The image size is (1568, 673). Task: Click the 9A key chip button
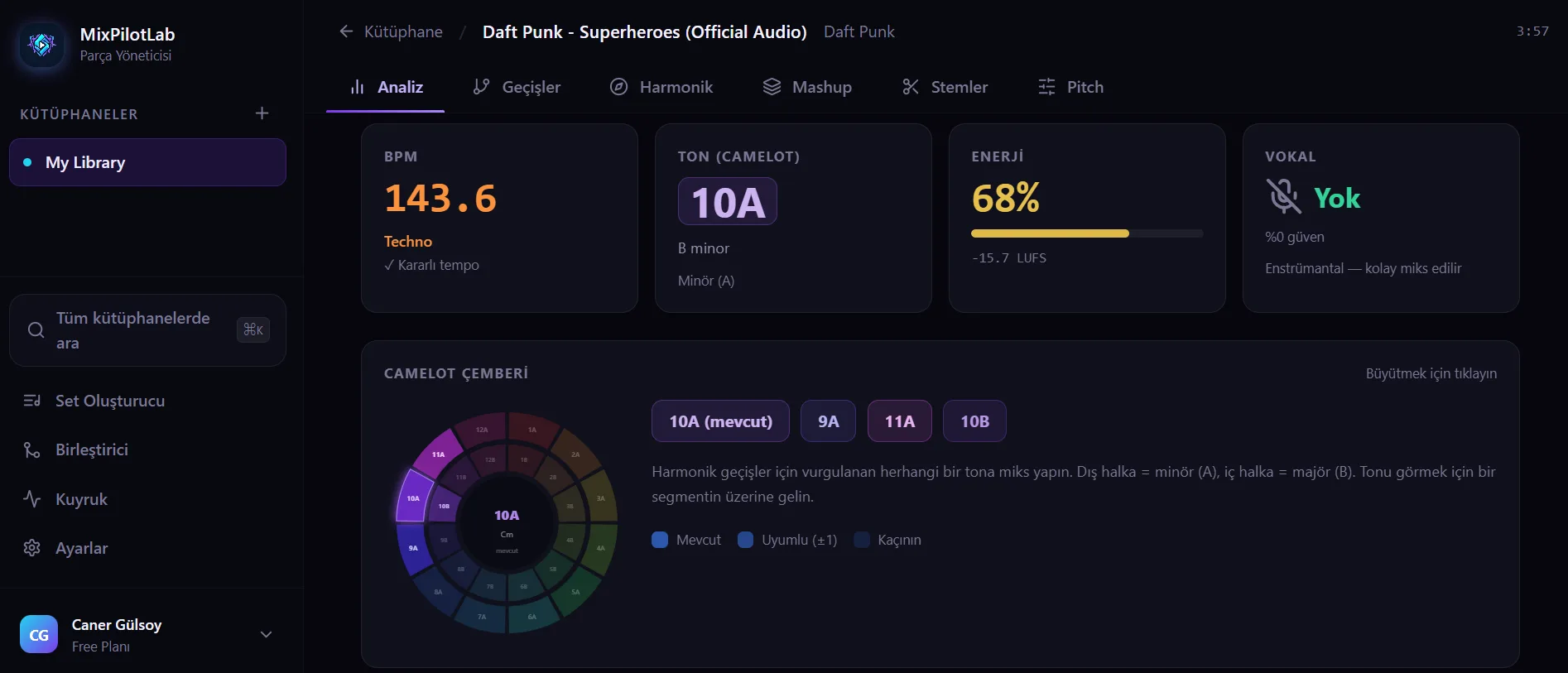828,421
